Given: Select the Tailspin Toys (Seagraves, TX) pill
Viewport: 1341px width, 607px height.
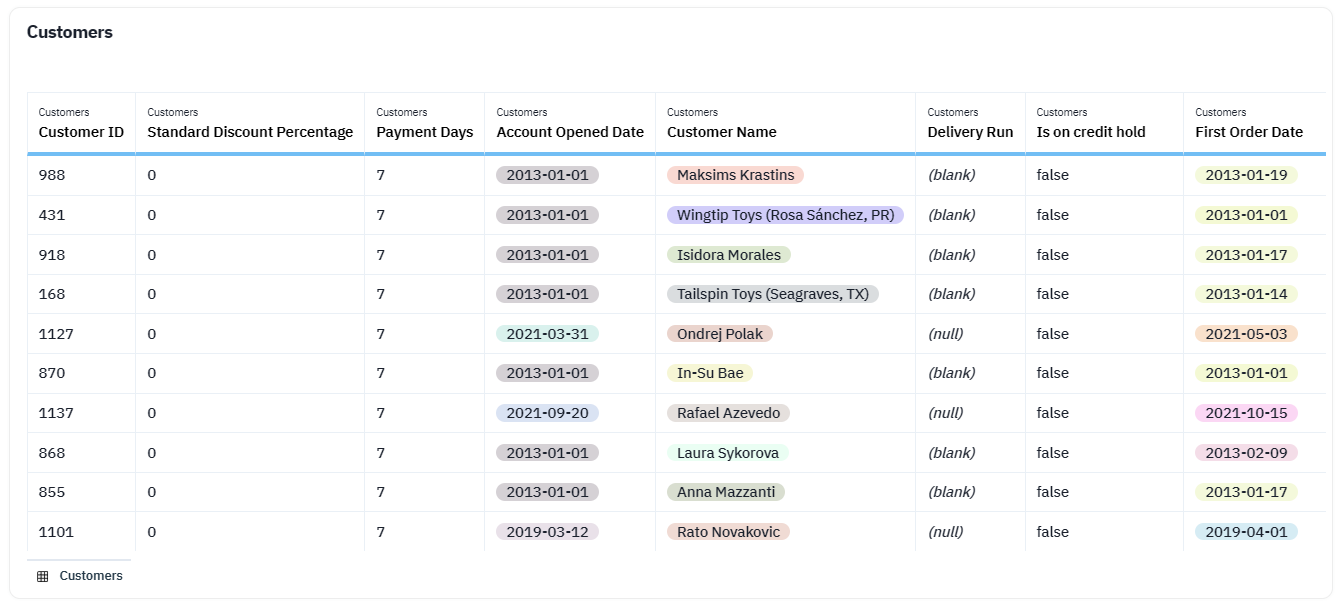Looking at the screenshot, I should (x=772, y=294).
